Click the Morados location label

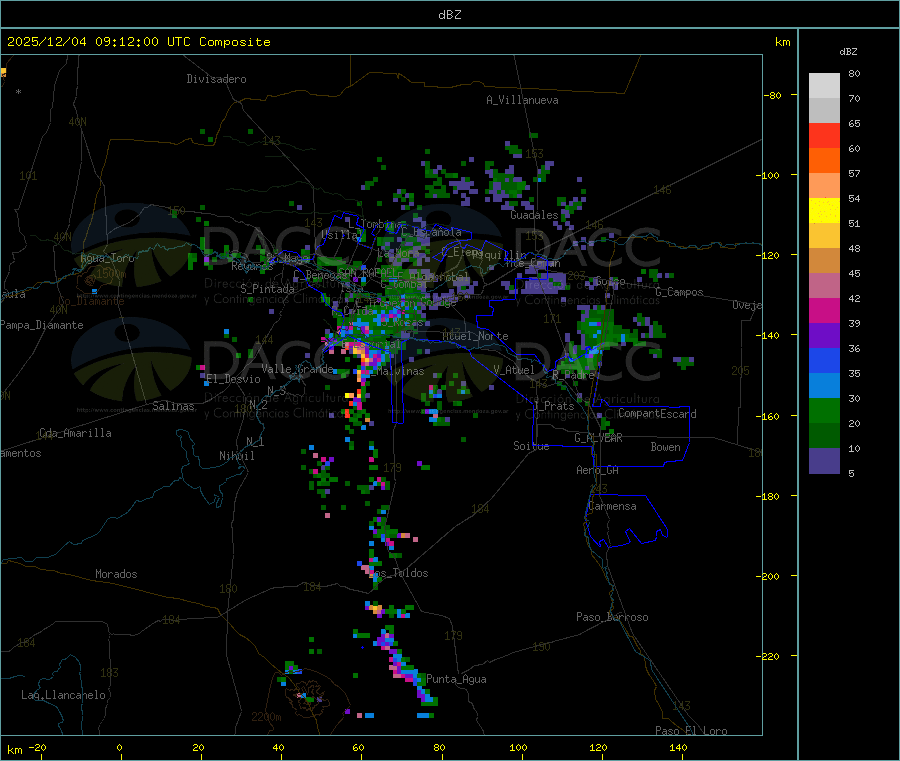click(x=116, y=574)
